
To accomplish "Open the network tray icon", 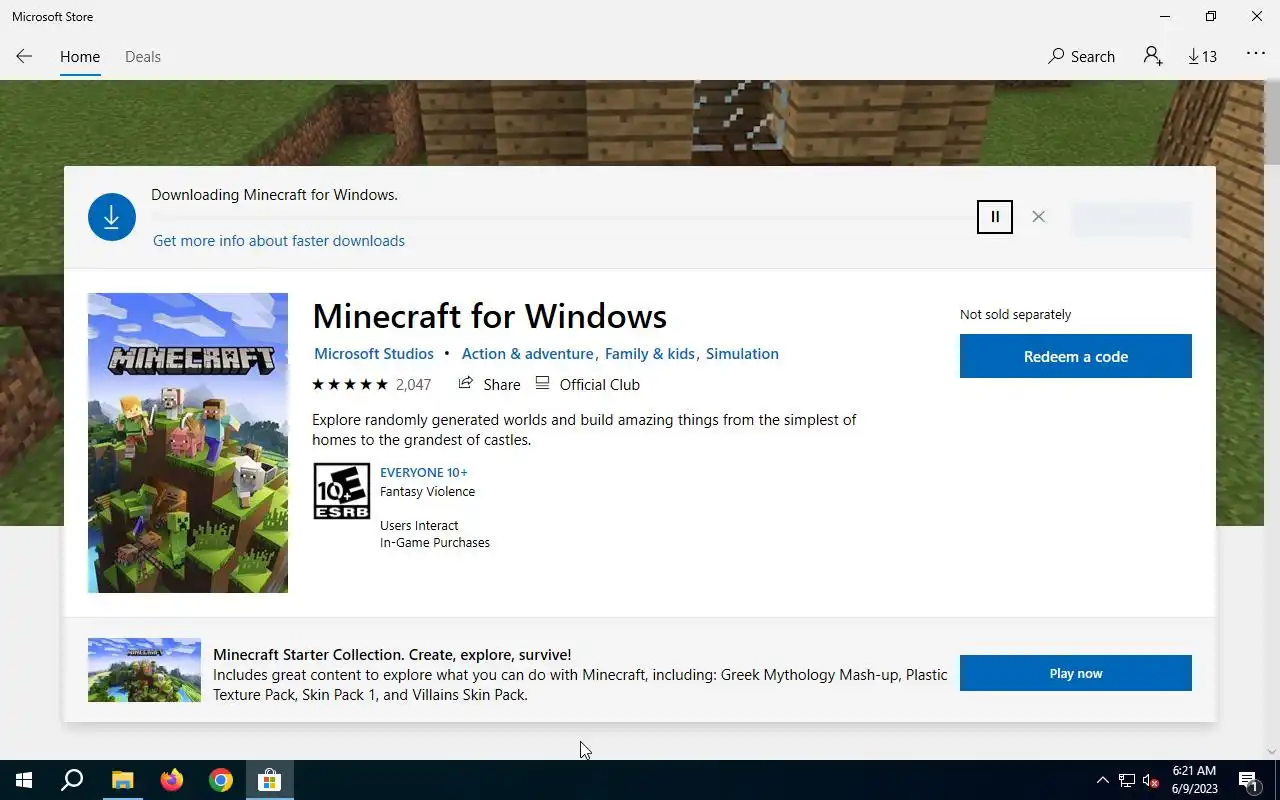I will point(1127,780).
